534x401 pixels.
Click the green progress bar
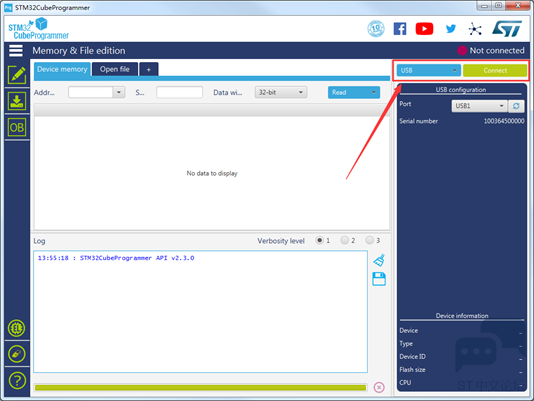click(x=200, y=388)
